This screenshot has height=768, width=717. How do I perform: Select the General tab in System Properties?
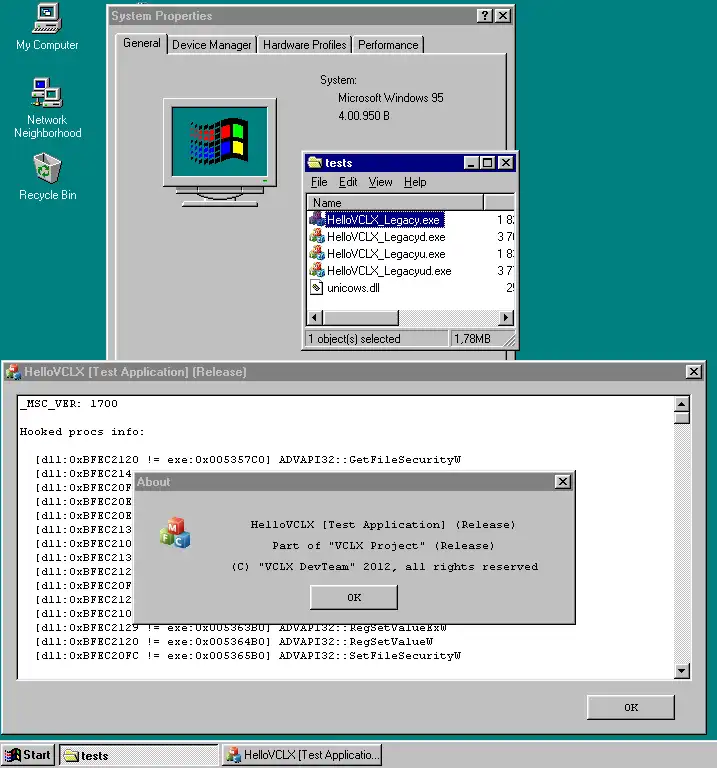[x=142, y=43]
